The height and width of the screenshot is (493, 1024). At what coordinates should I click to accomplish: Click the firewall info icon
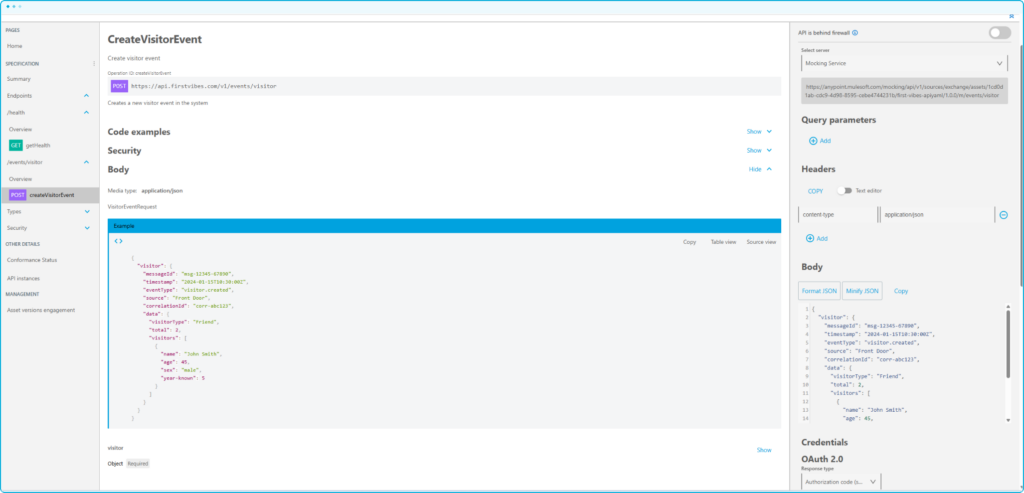click(855, 33)
